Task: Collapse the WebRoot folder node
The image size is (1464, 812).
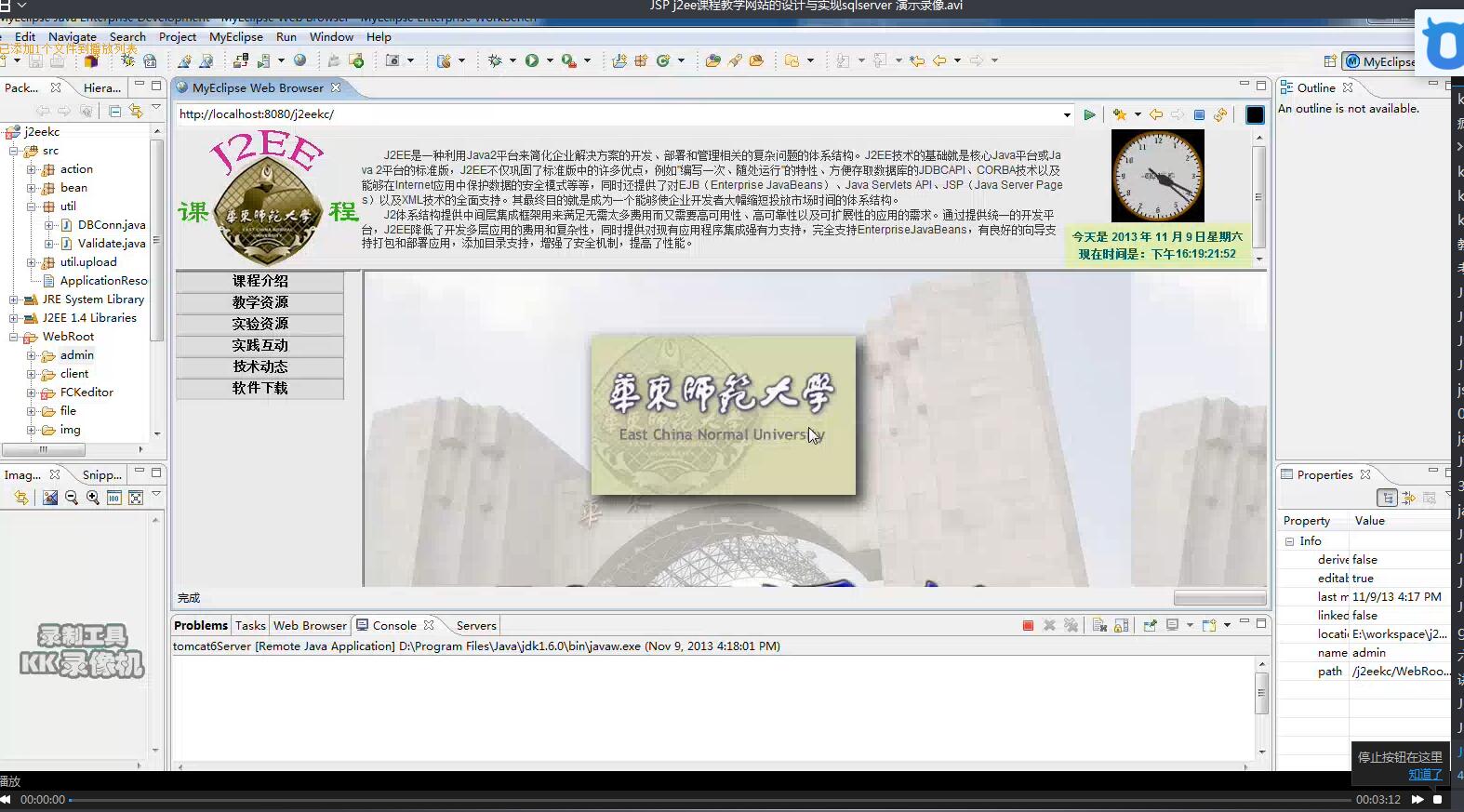Action: click(x=14, y=337)
